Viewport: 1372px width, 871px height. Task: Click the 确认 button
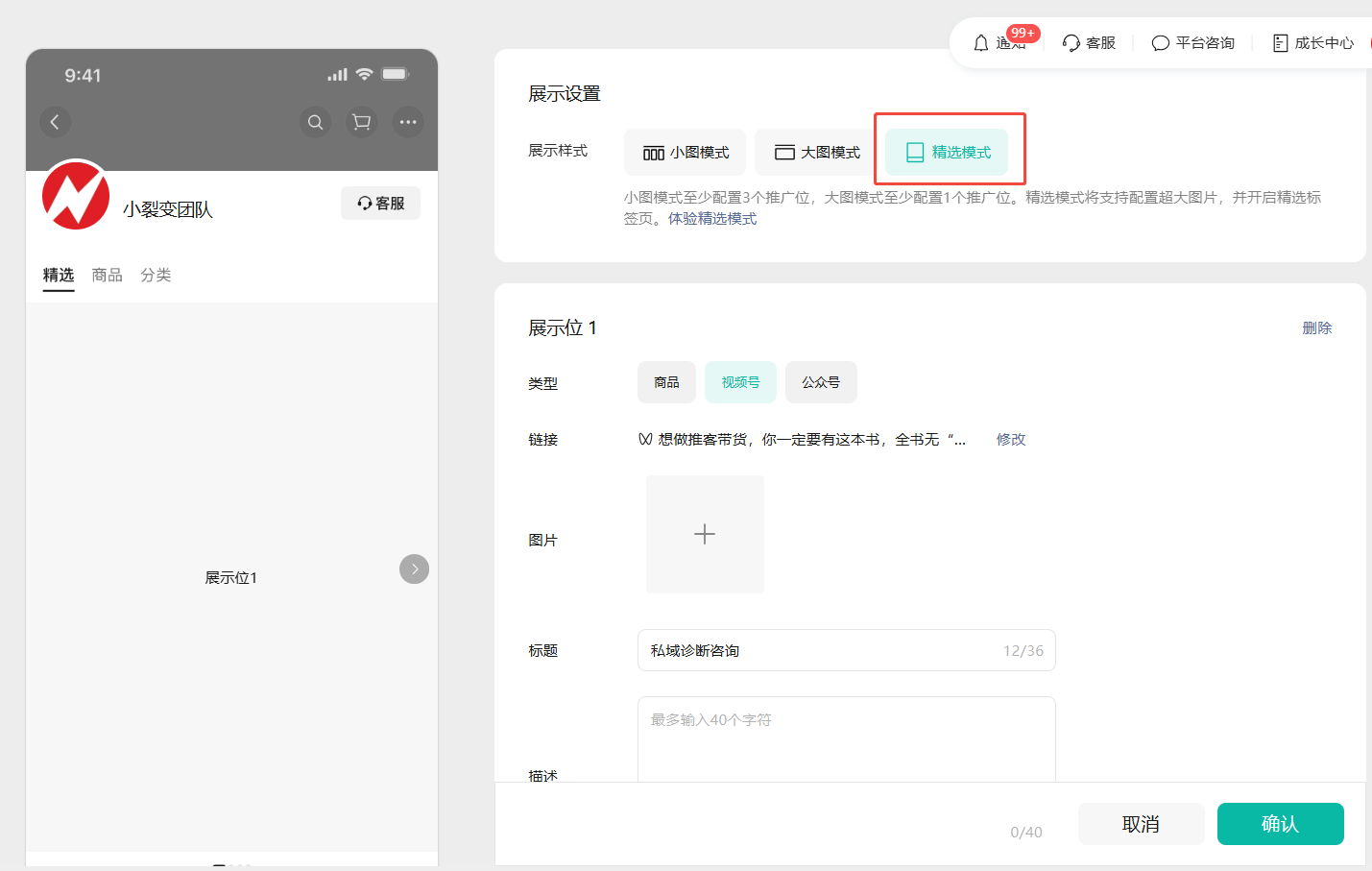(x=1280, y=824)
